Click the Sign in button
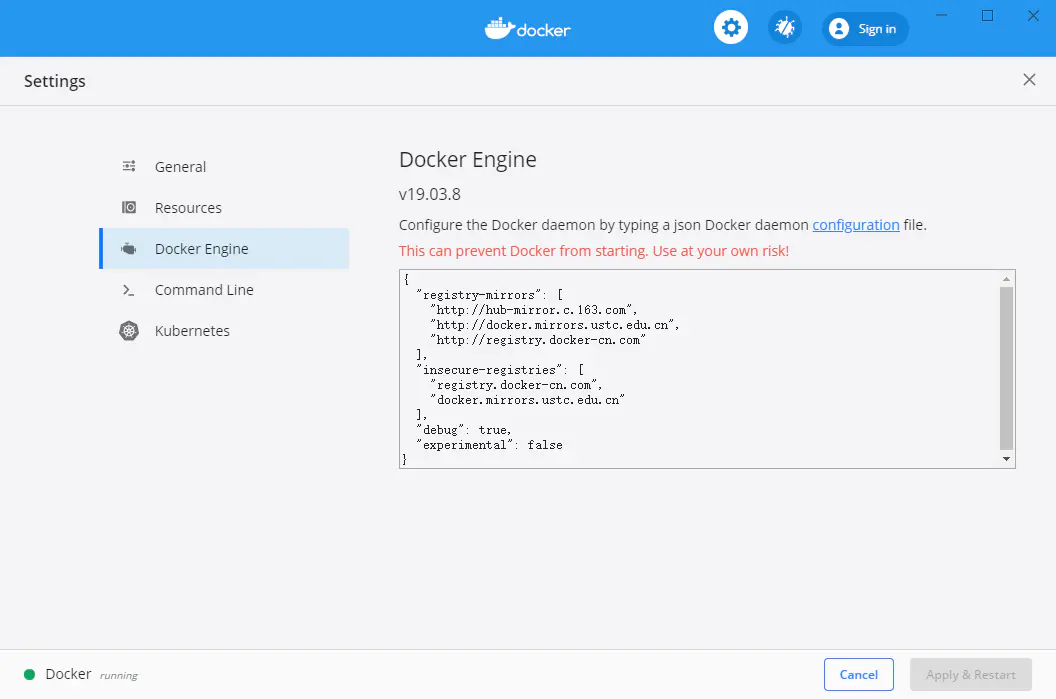The width and height of the screenshot is (1056, 699). pyautogui.click(x=865, y=29)
